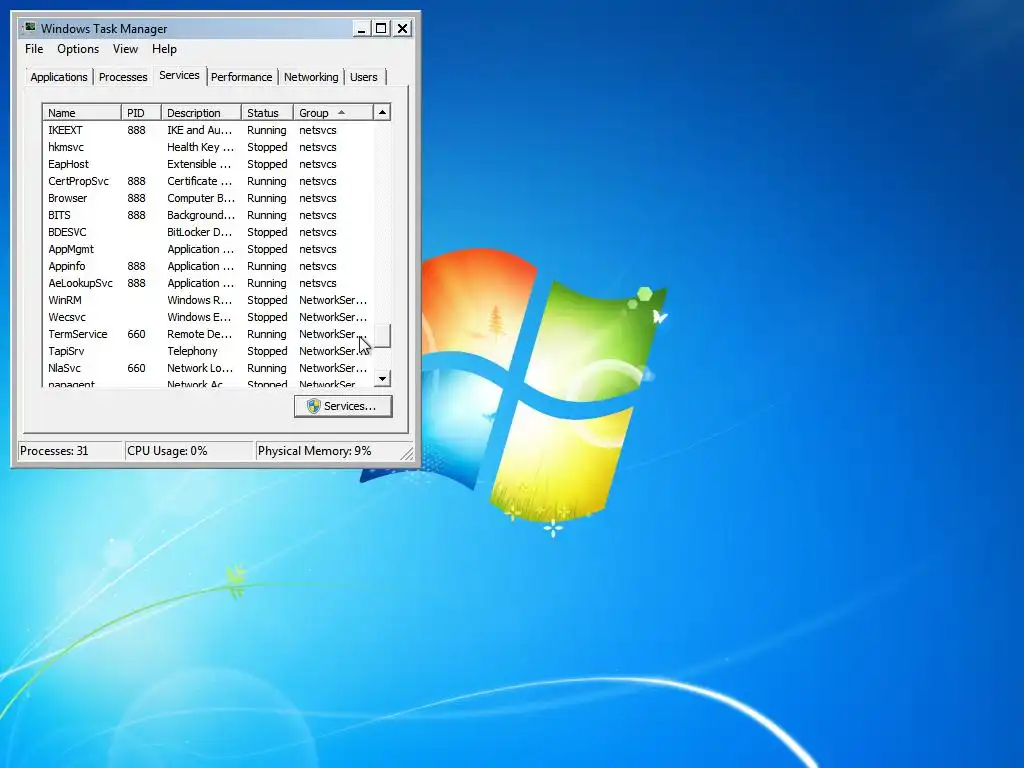Click the Task Manager title bar icon
The height and width of the screenshot is (768, 1024).
[x=29, y=28]
